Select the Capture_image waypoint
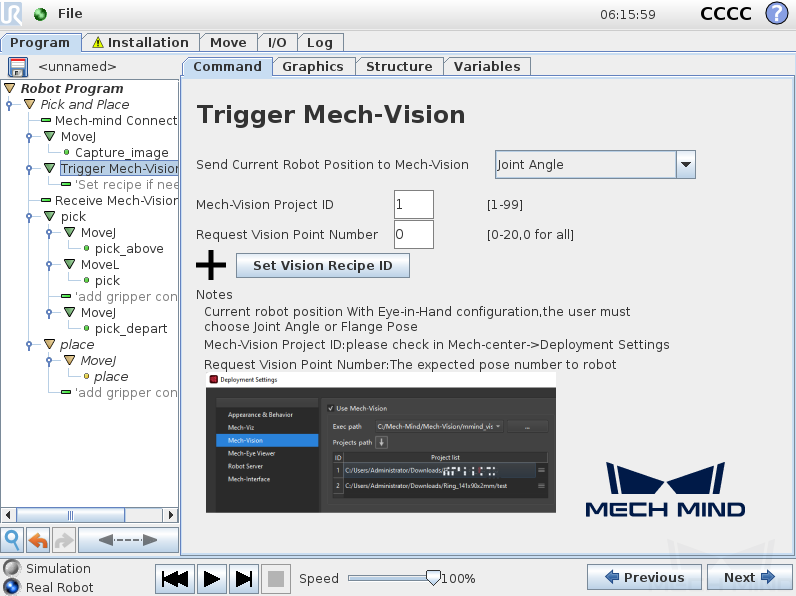 click(x=121, y=152)
